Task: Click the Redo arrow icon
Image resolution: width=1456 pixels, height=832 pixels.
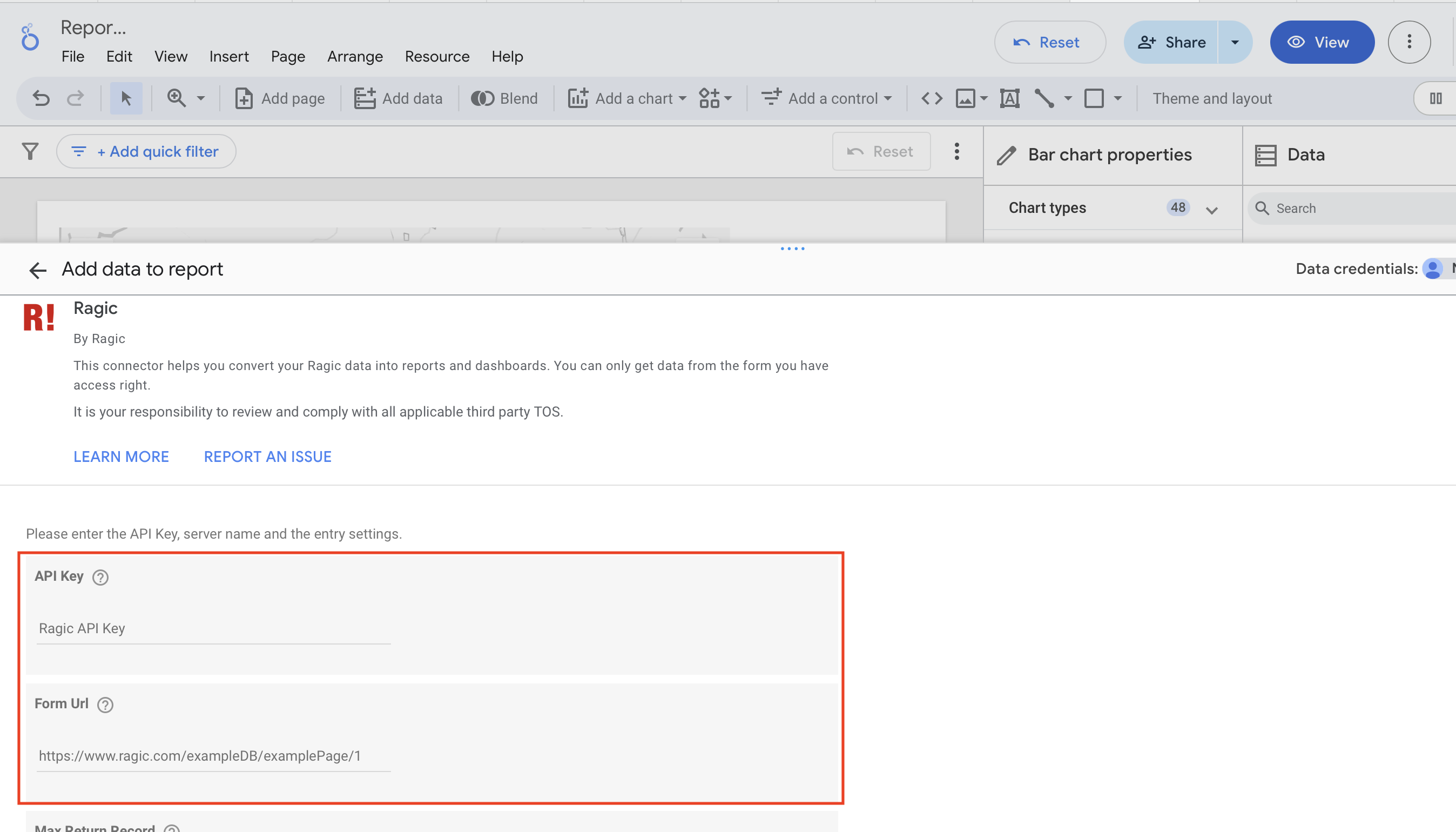Action: tap(76, 98)
